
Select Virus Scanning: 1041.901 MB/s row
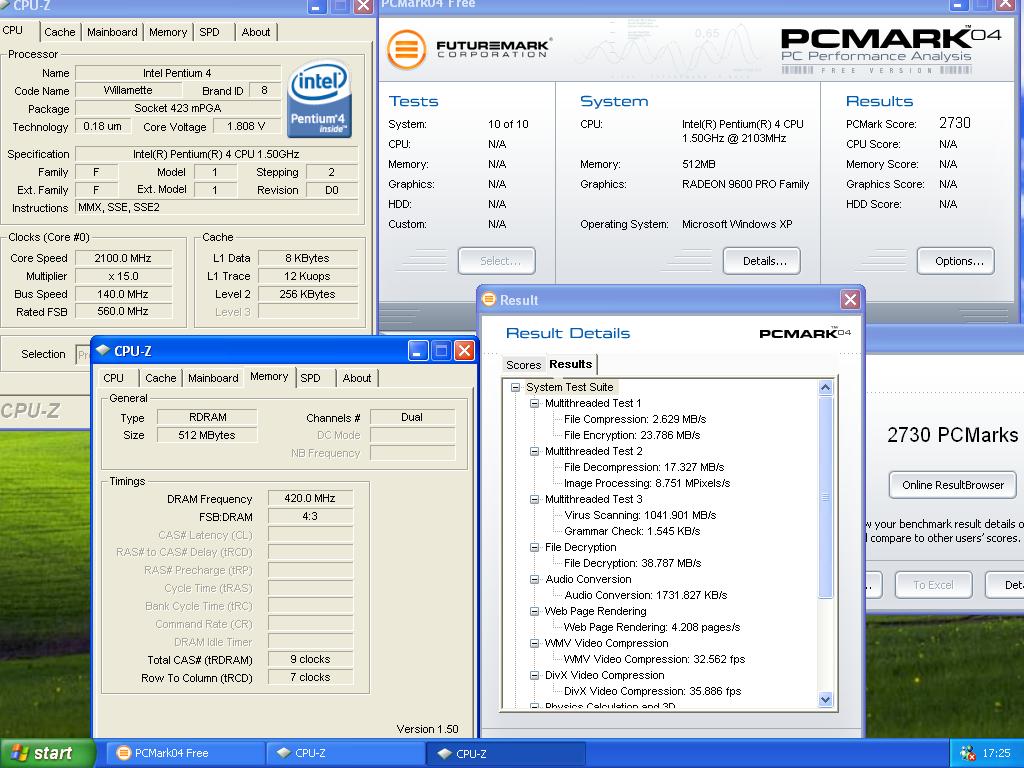(x=640, y=515)
